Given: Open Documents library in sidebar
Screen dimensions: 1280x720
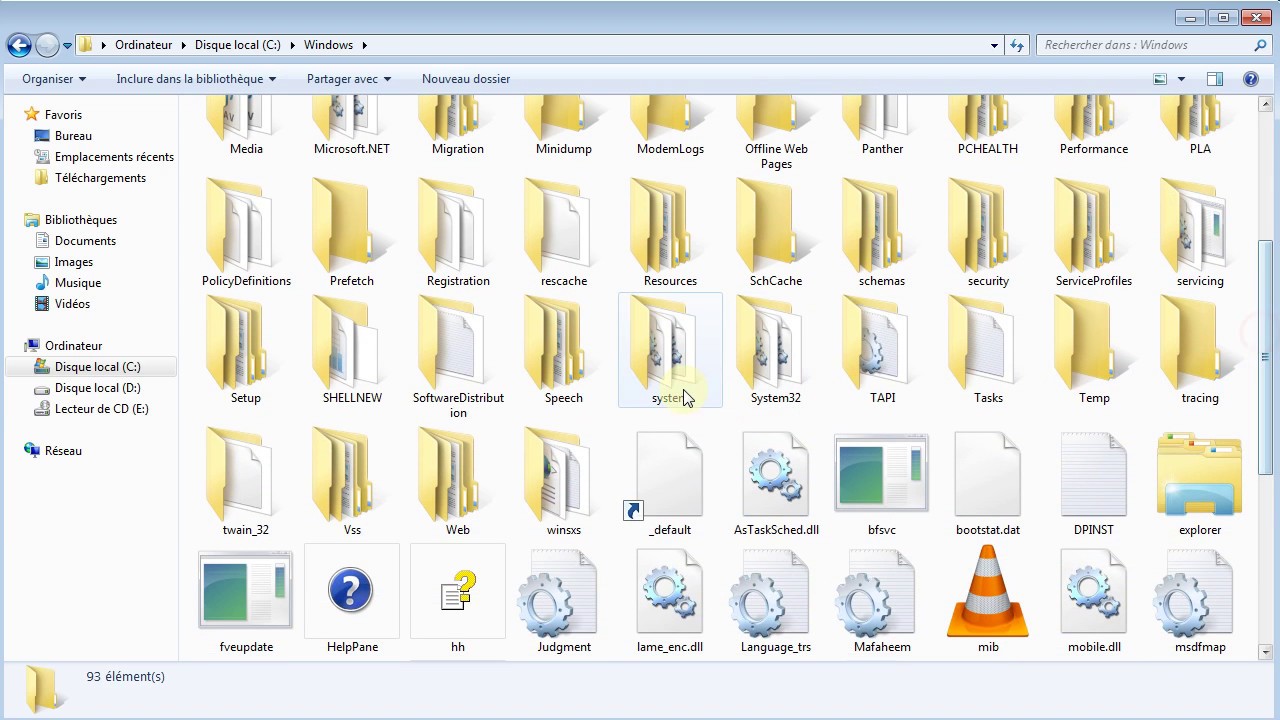Looking at the screenshot, I should pyautogui.click(x=85, y=241).
